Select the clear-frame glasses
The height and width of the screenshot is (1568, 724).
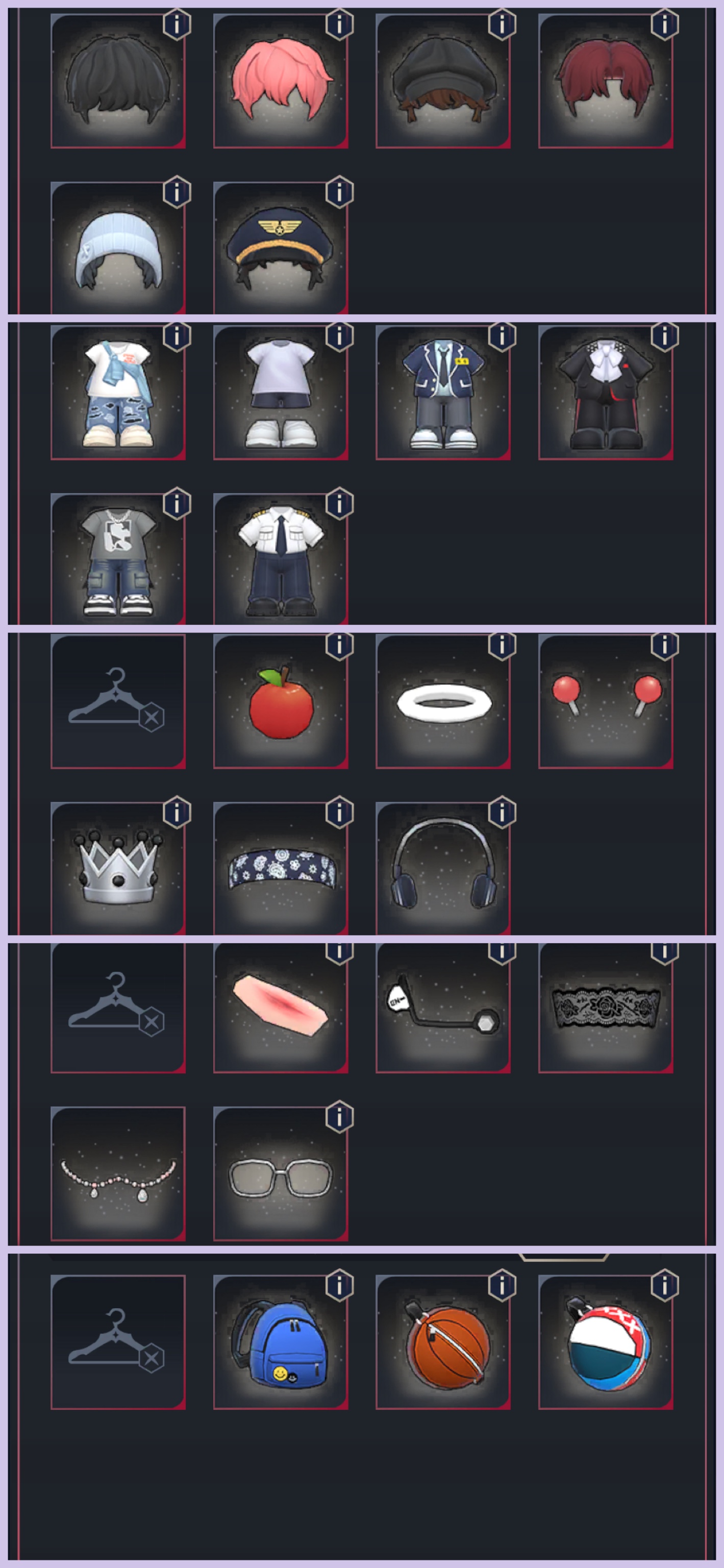(281, 1173)
